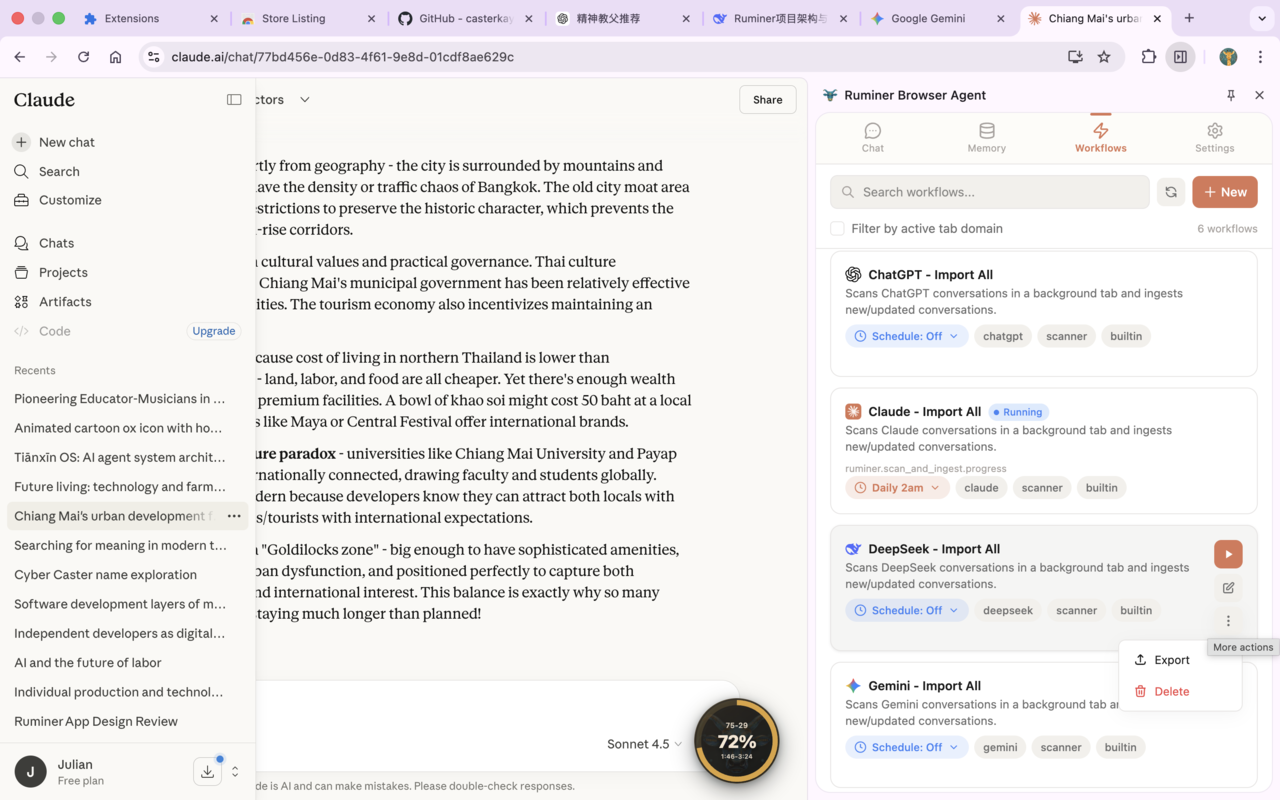The image size is (1280, 800).
Task: Click the 72% circular progress widget
Action: click(737, 741)
